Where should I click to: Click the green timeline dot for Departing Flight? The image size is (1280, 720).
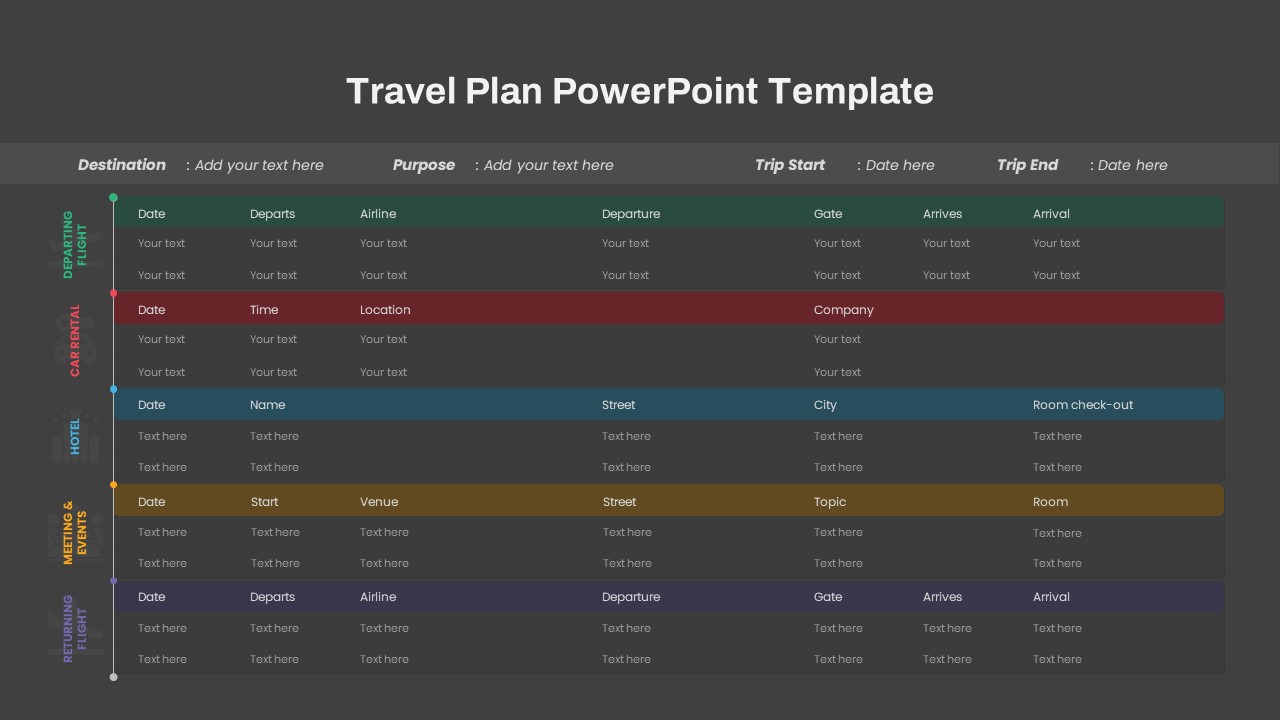point(113,198)
